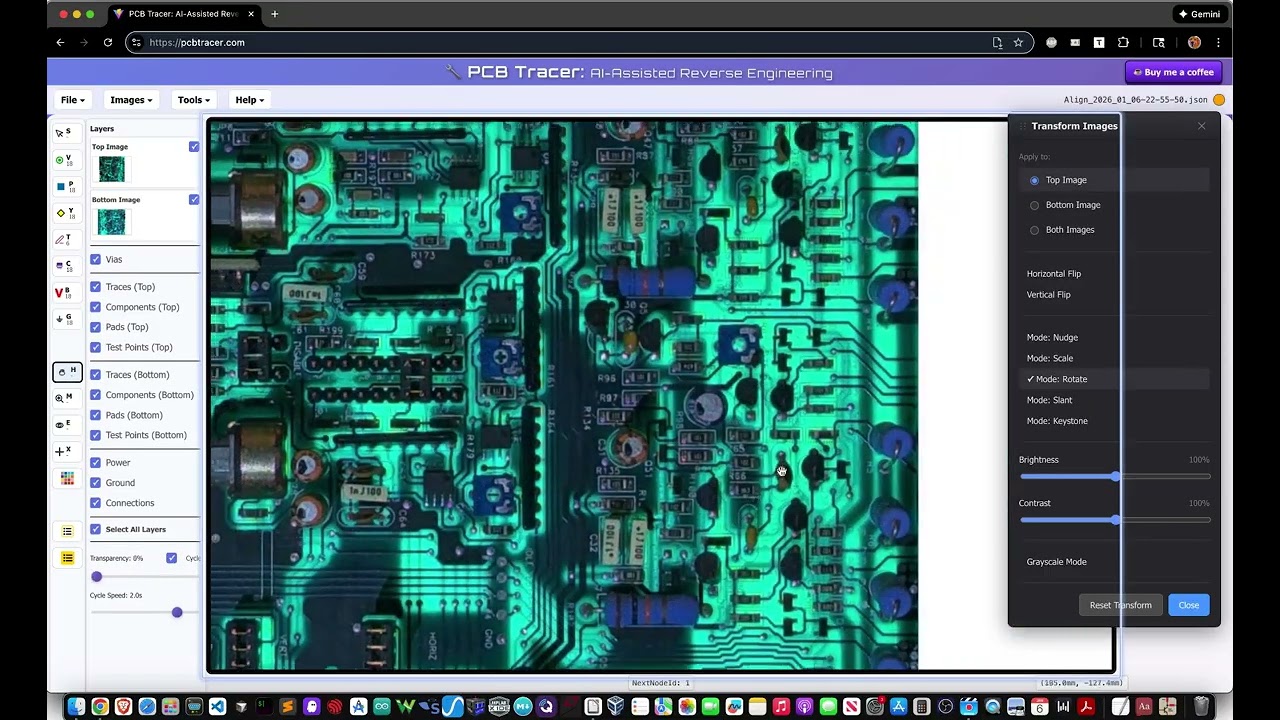Select the Trace drawing pencil tool (T)
The width and height of the screenshot is (1280, 720).
pos(66,240)
